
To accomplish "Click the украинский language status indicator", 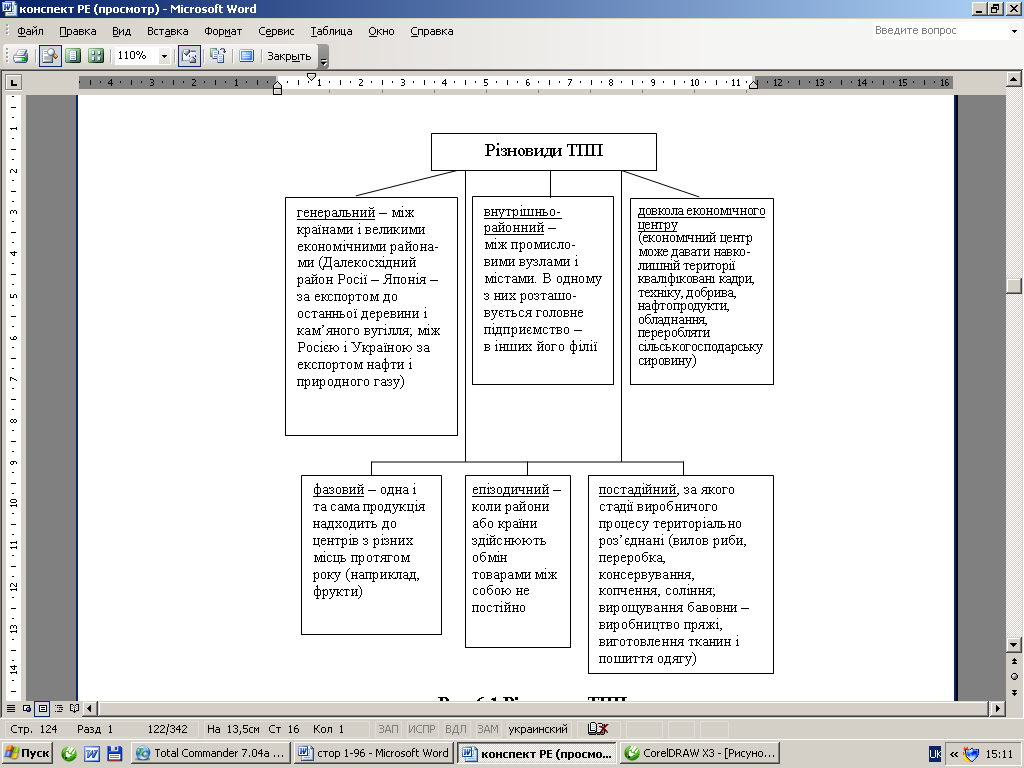I will pos(538,729).
